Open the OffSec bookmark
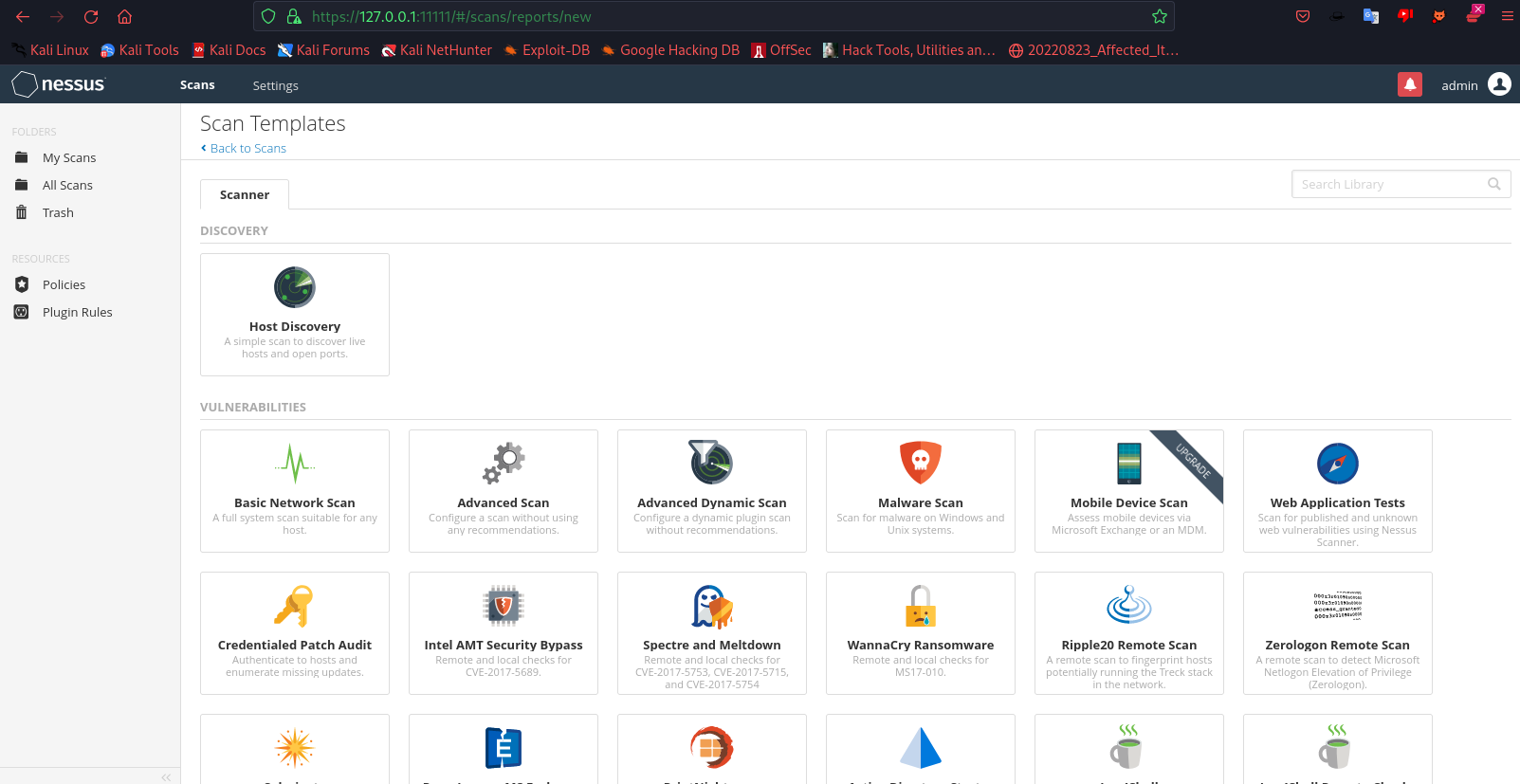This screenshot has width=1520, height=784. click(x=781, y=50)
